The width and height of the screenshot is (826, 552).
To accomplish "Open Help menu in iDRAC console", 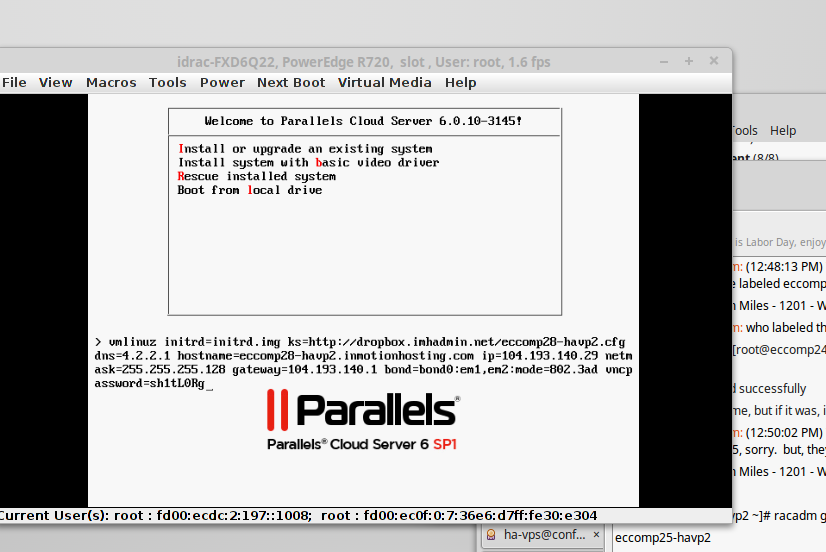I will [x=461, y=82].
